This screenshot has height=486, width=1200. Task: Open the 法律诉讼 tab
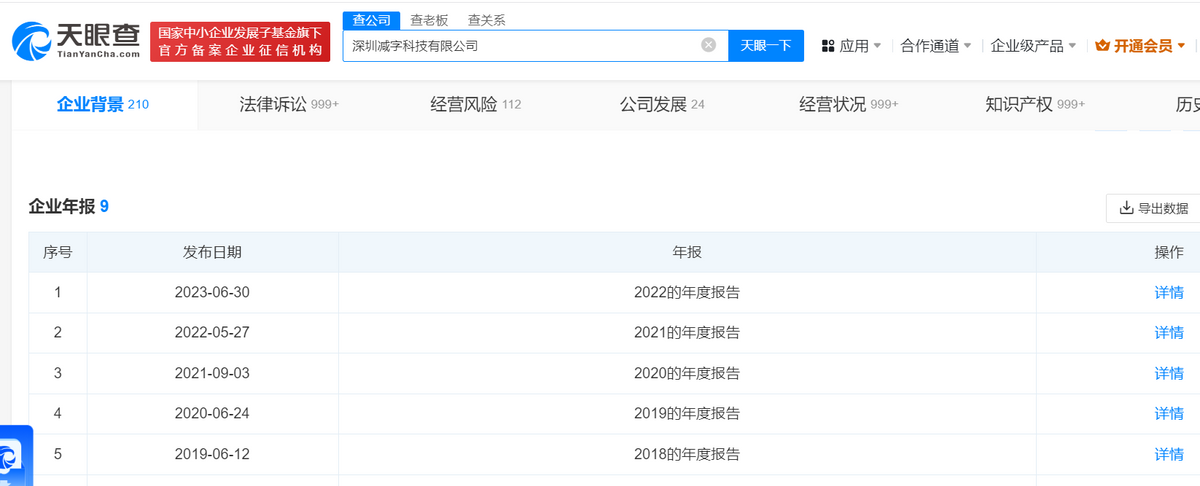point(290,104)
